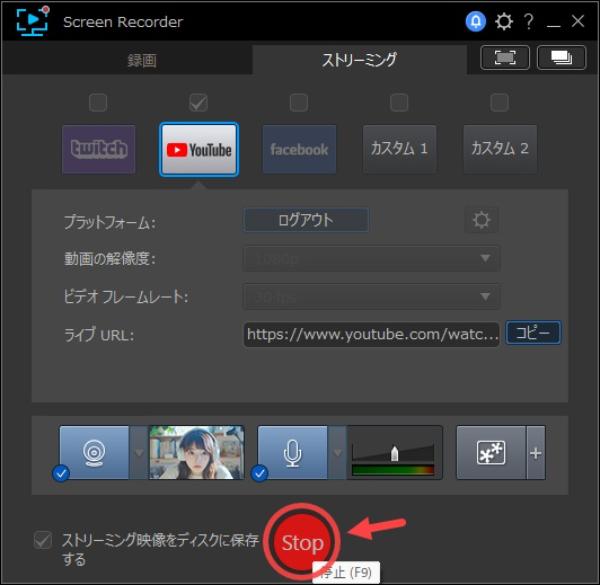Select カスタム 1 platform button
This screenshot has width=600, height=585.
(399, 149)
